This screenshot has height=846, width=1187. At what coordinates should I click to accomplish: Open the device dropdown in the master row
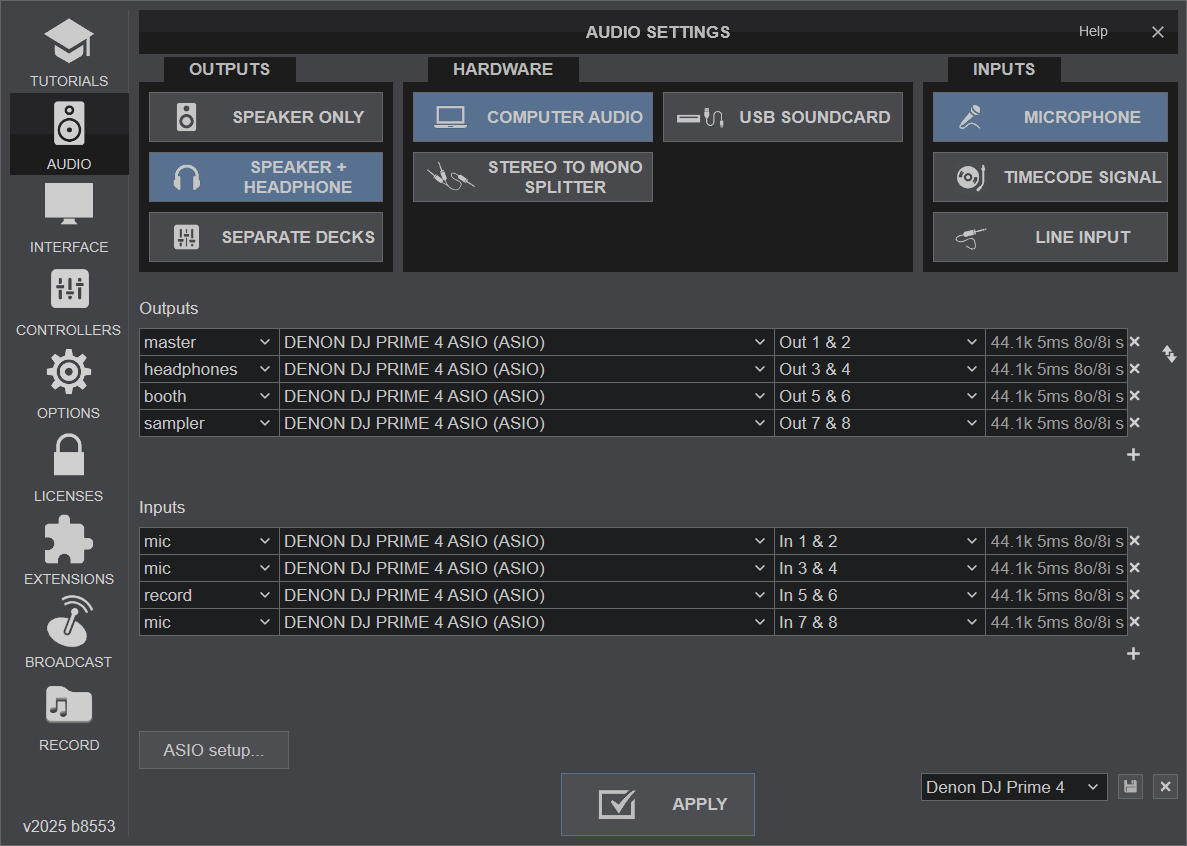point(527,342)
